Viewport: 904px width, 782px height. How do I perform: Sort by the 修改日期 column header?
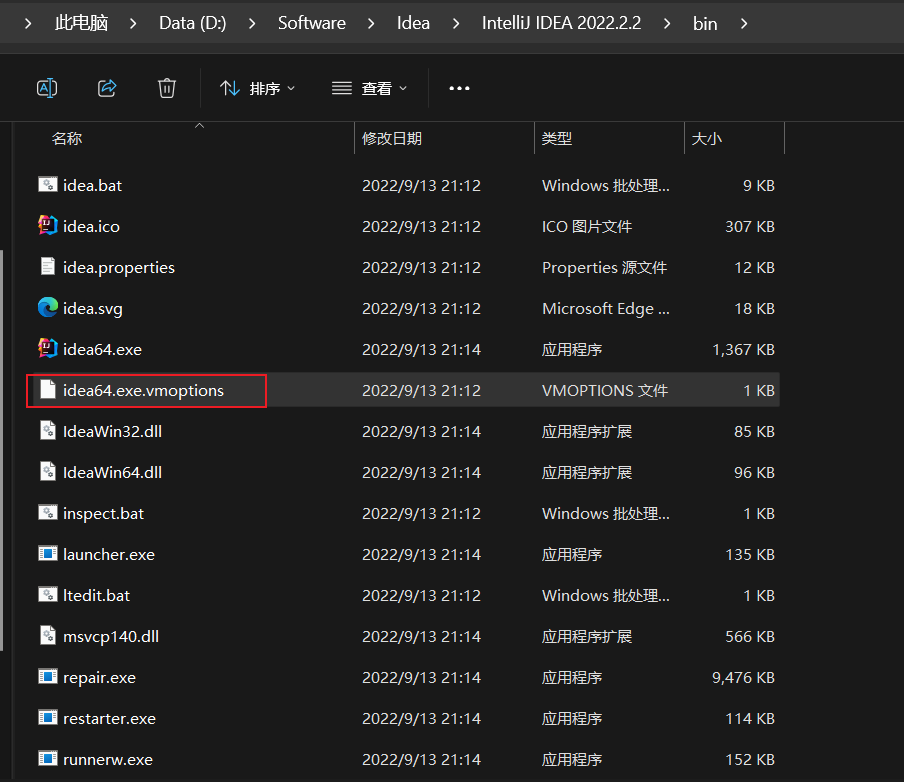pos(392,138)
